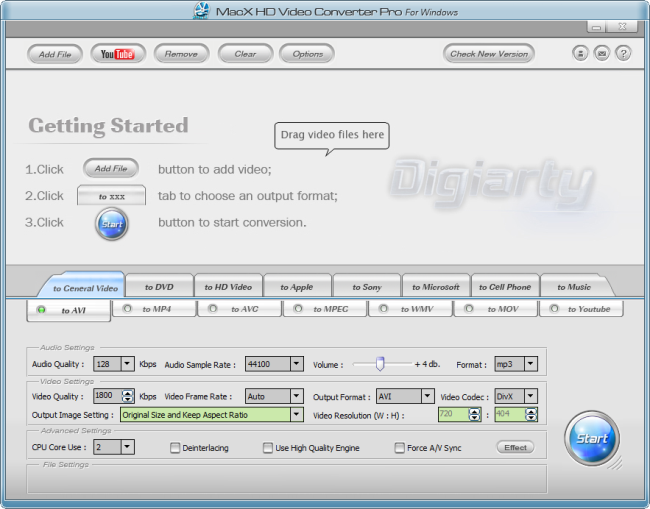Open the to Apple tab

(297, 286)
